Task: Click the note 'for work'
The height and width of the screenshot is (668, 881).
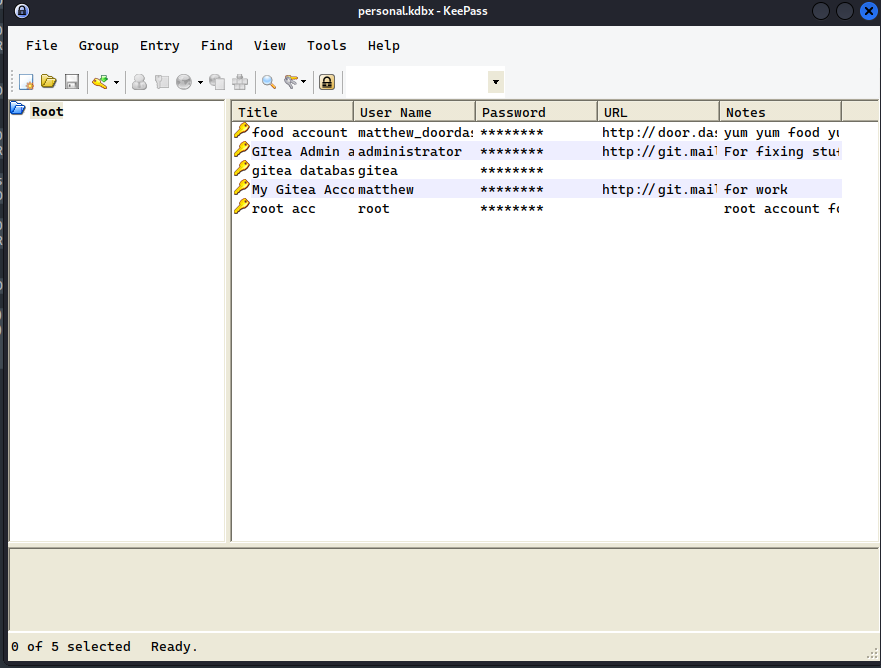Action: point(756,190)
